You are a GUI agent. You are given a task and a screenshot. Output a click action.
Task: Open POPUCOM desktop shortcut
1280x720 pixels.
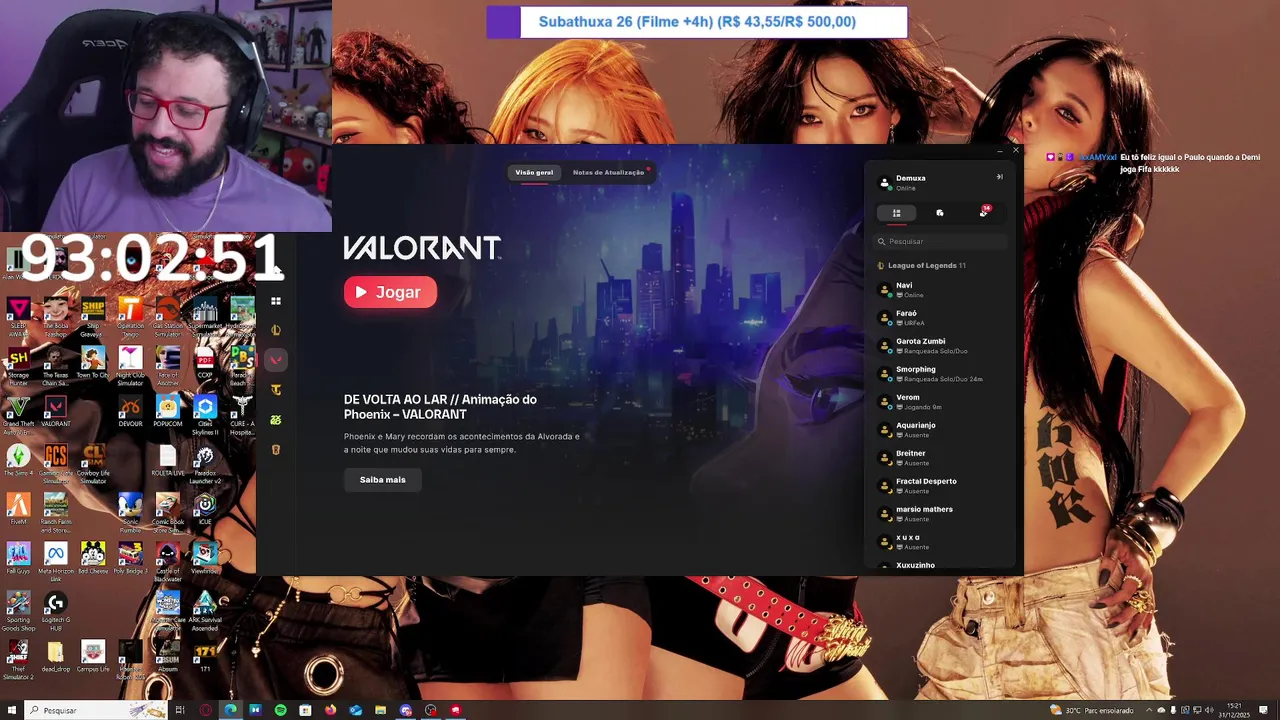(168, 412)
